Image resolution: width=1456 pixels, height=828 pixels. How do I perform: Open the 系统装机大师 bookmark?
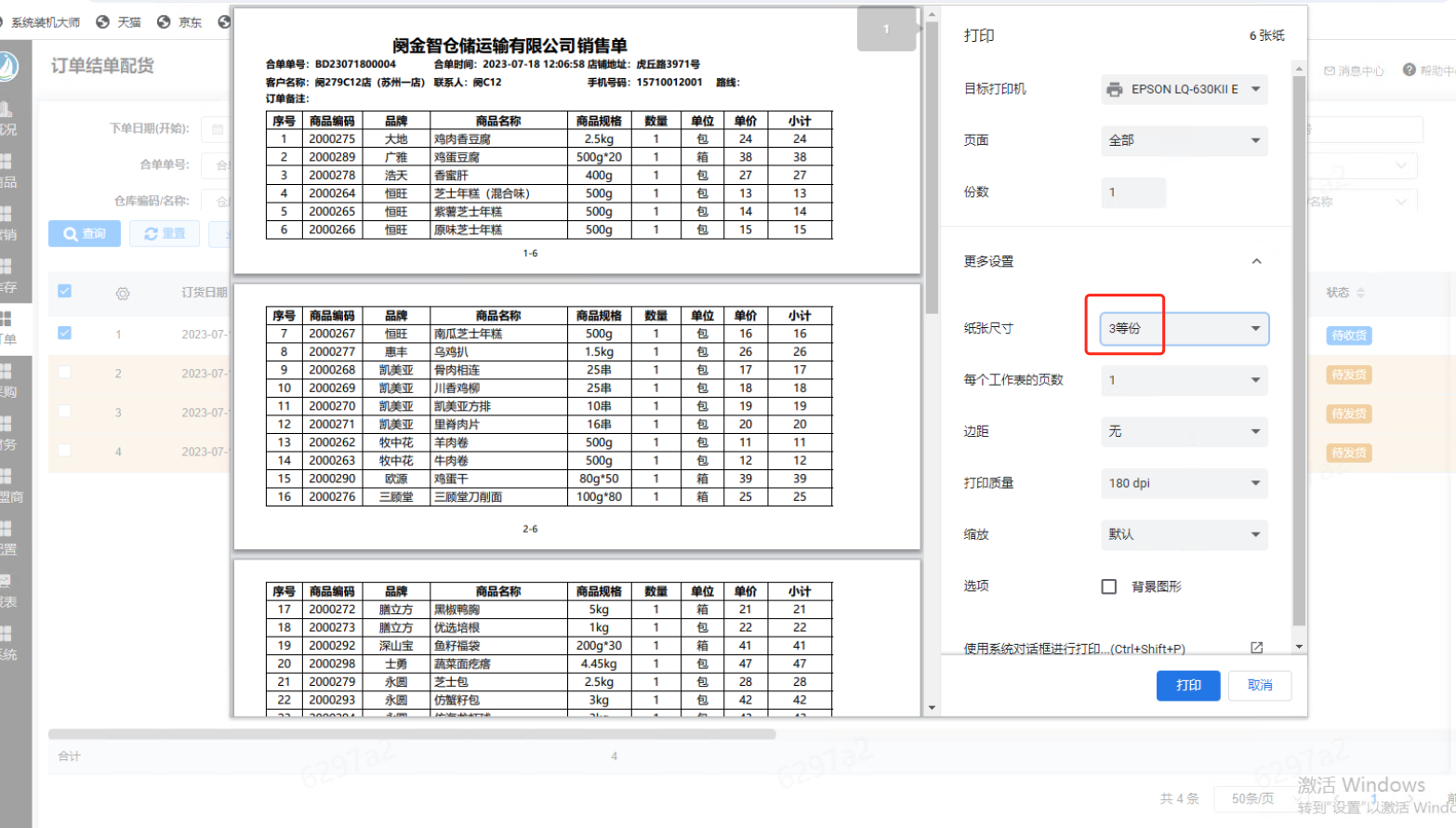tap(39, 22)
